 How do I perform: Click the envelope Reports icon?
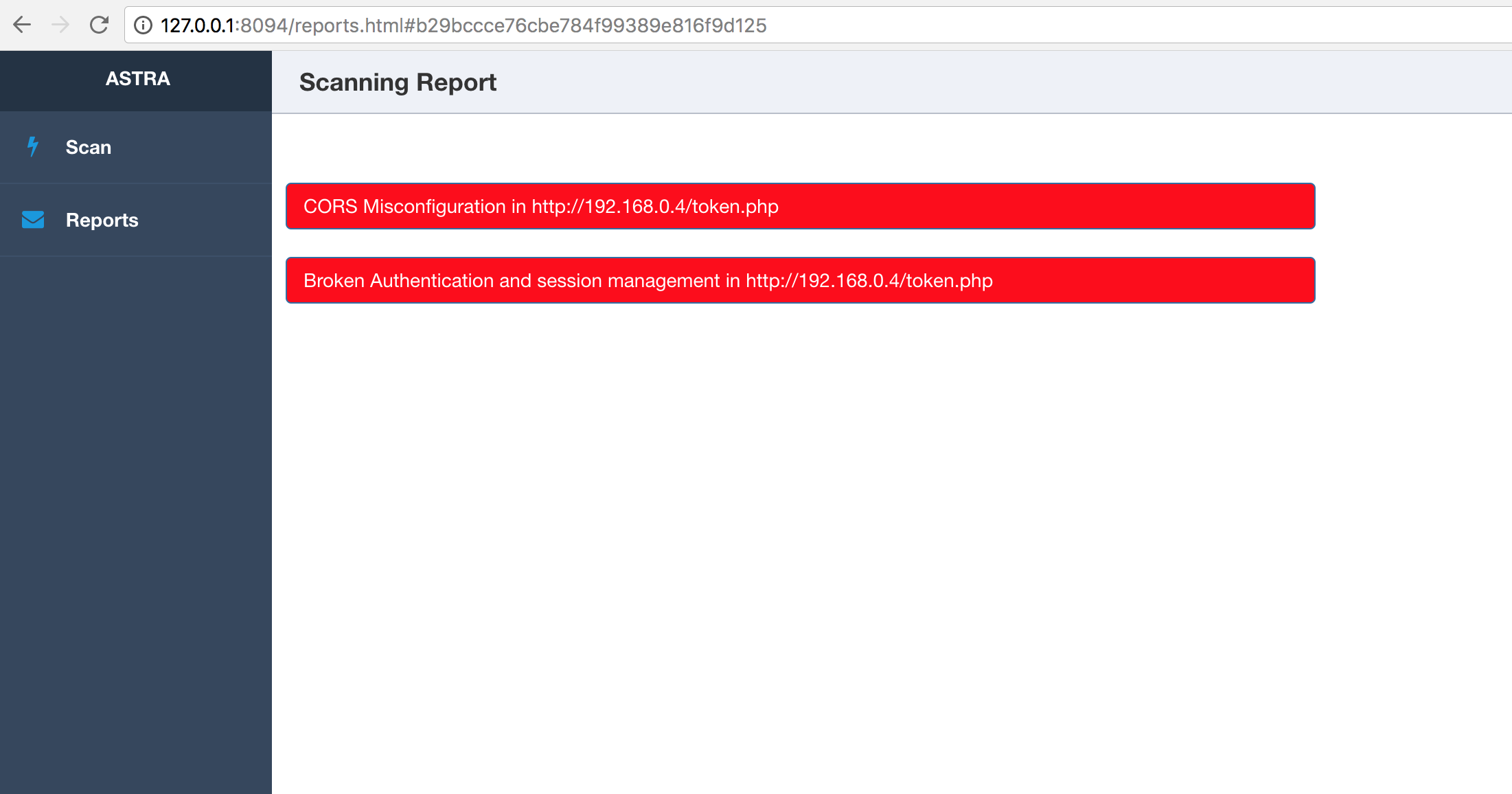tap(33, 220)
